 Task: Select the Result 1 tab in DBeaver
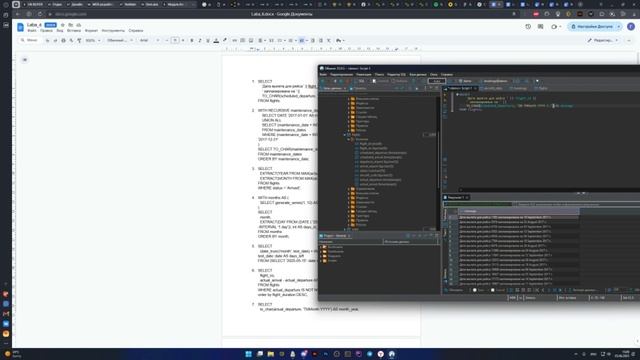[x=456, y=198]
